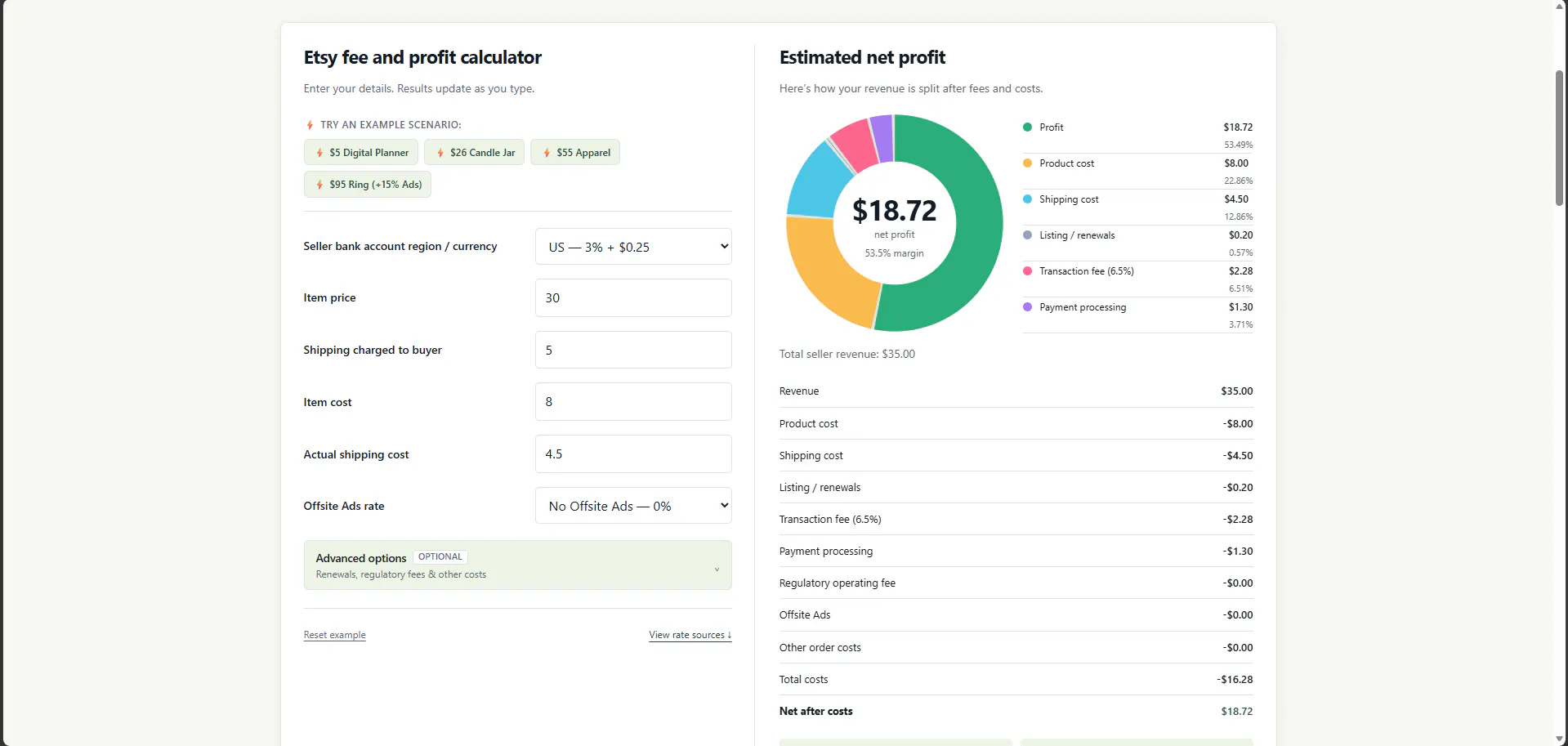This screenshot has width=1568, height=746.
Task: Click the pink Transaction fee legend dot
Action: point(1027,271)
